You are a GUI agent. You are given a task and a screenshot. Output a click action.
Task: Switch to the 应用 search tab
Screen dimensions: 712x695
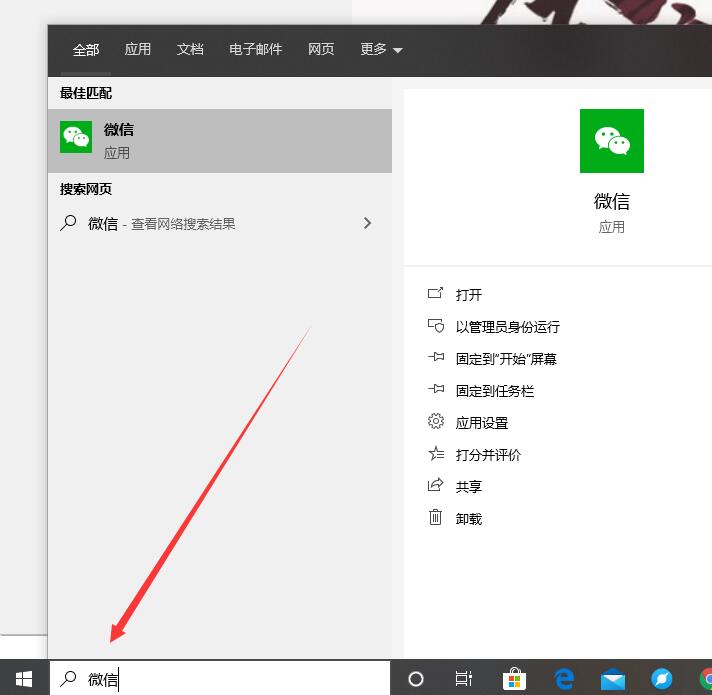pos(138,49)
